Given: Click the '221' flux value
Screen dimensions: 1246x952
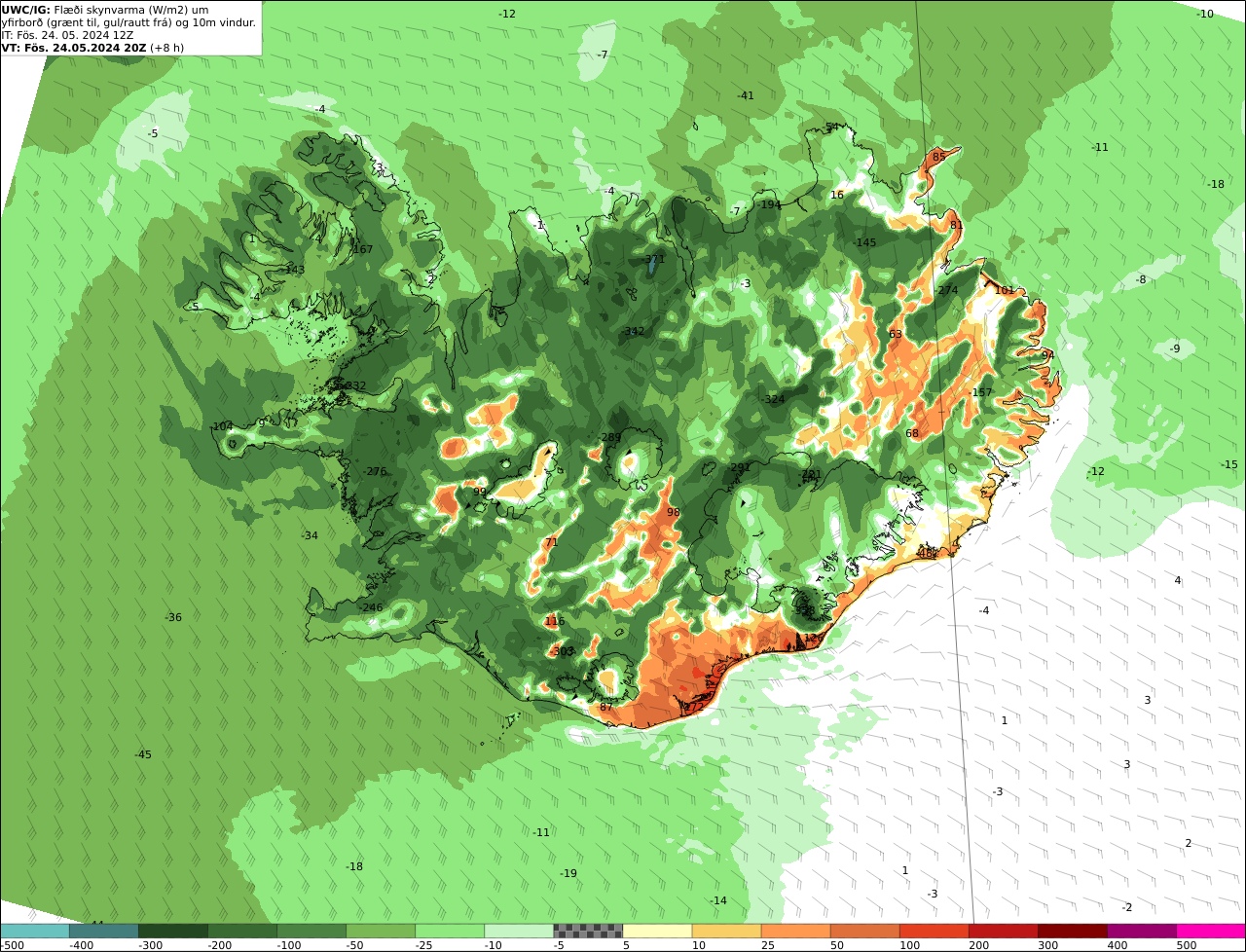Looking at the screenshot, I should pos(812,474).
